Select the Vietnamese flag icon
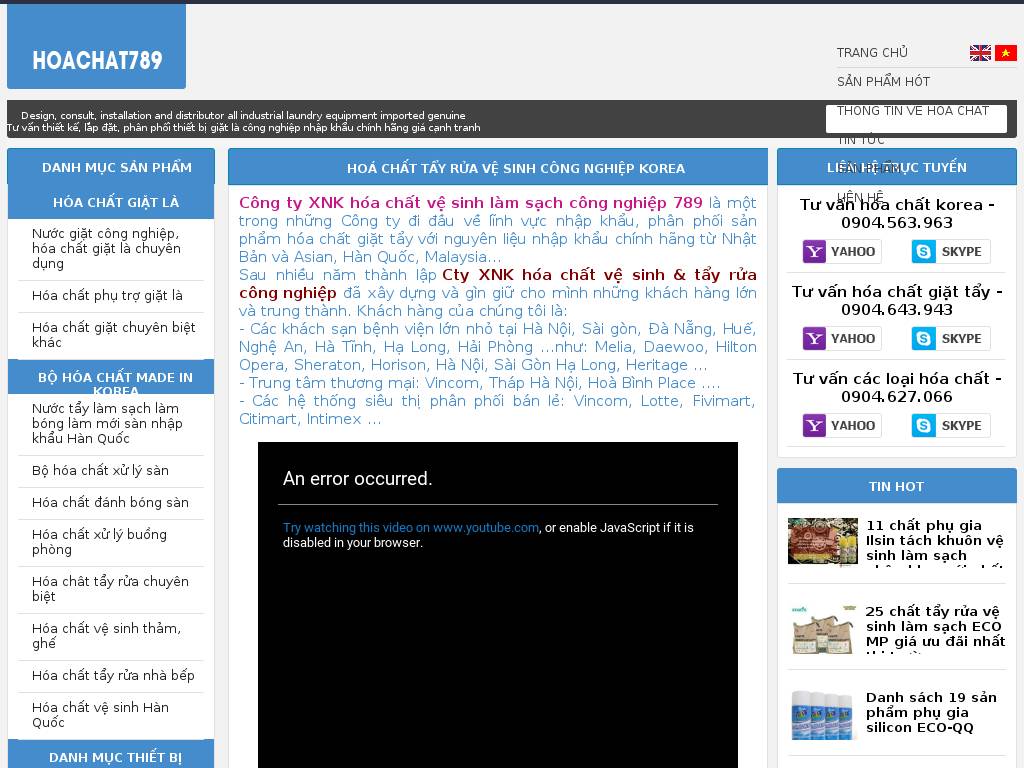1024x768 pixels. 1005,53
